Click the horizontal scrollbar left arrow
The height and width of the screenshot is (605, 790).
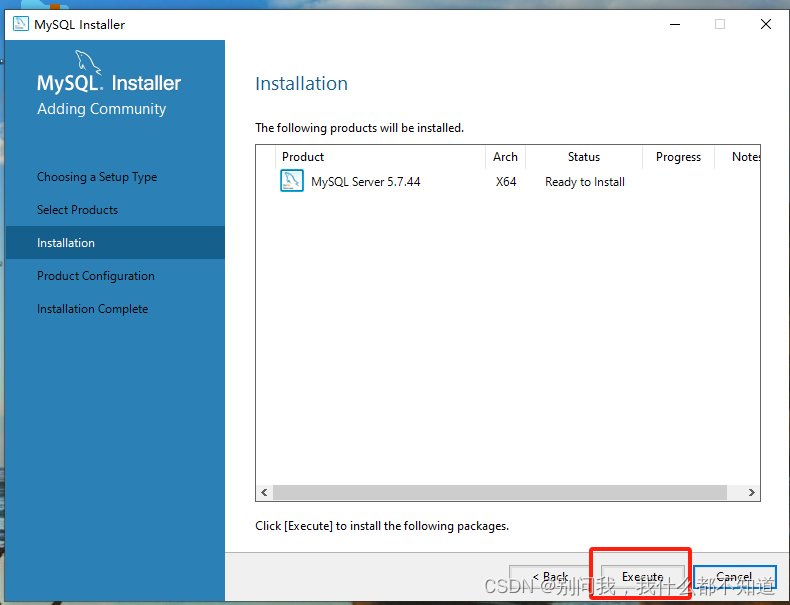(x=264, y=492)
